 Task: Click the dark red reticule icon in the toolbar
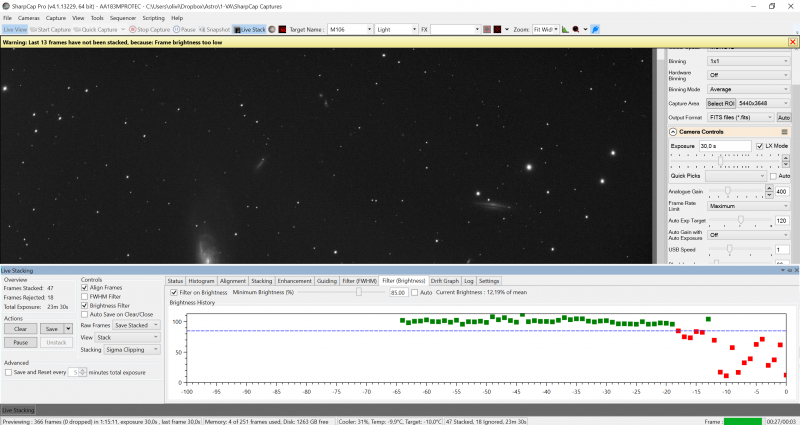pyautogui.click(x=497, y=30)
